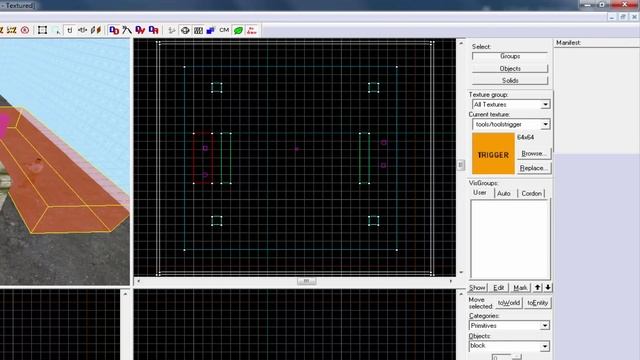Viewport: 640px width, 360px height.
Task: Click the toEntity button
Action: 538,303
